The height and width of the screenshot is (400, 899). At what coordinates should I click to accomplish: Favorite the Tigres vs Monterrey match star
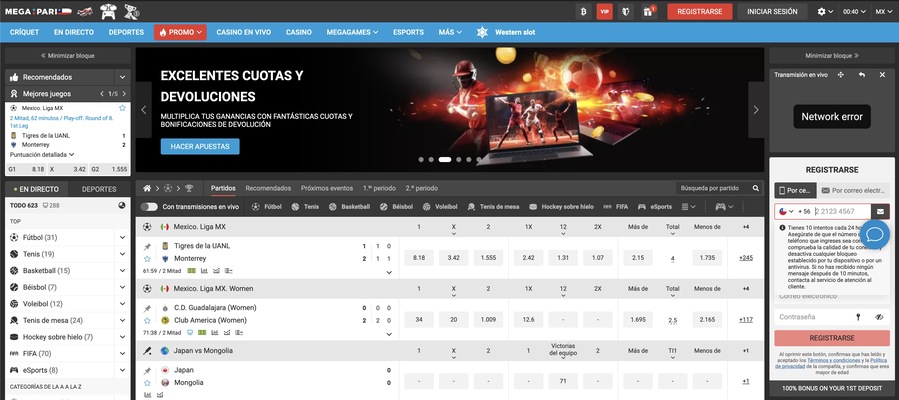tap(147, 258)
